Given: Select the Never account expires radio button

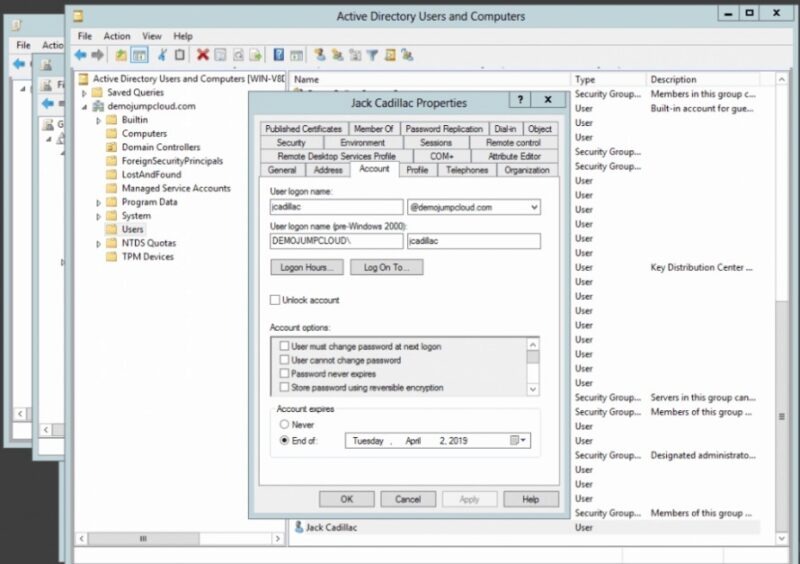Looking at the screenshot, I should 284,425.
